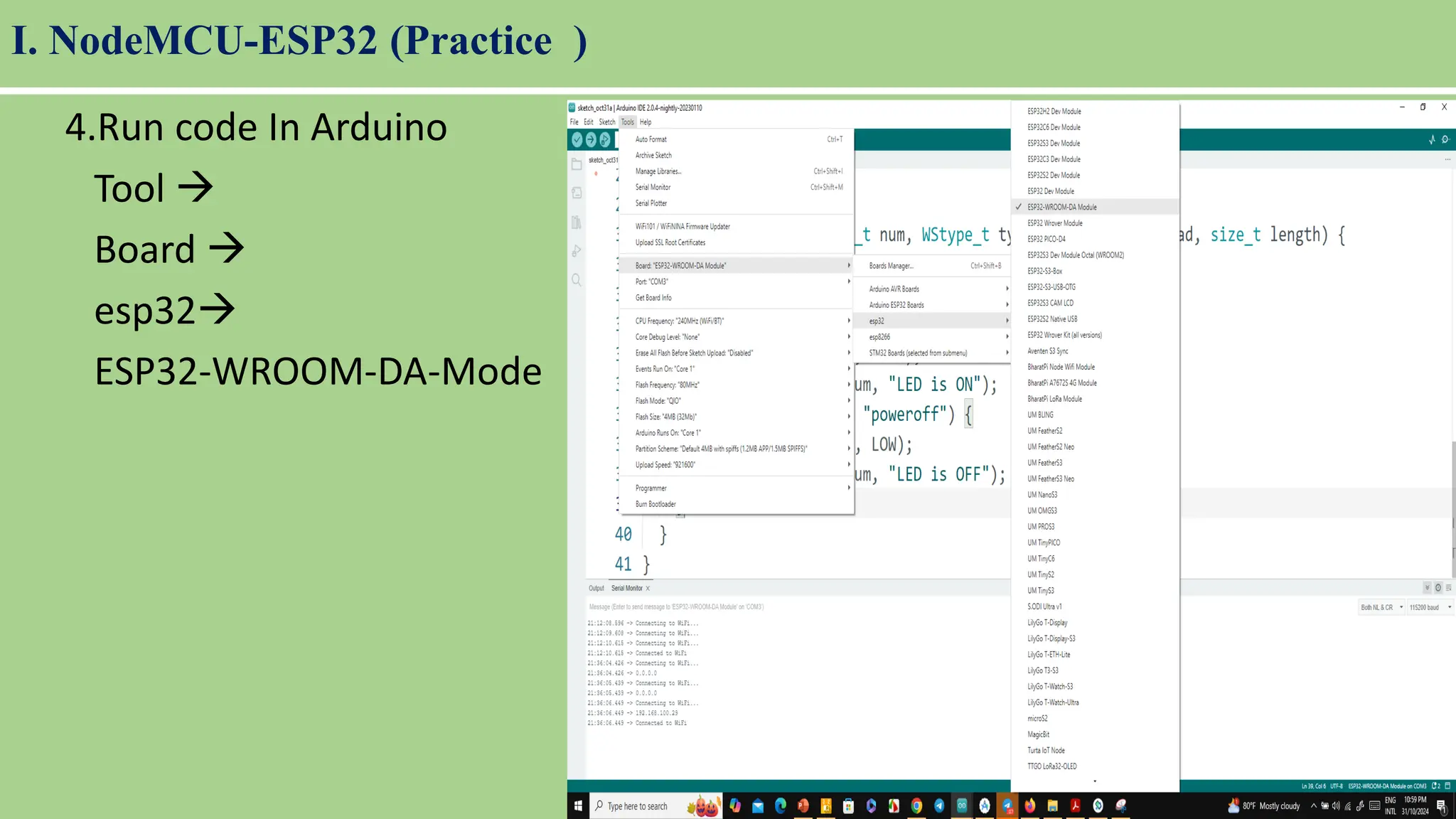Choose Manage Libraries... menu entry

tap(736, 171)
